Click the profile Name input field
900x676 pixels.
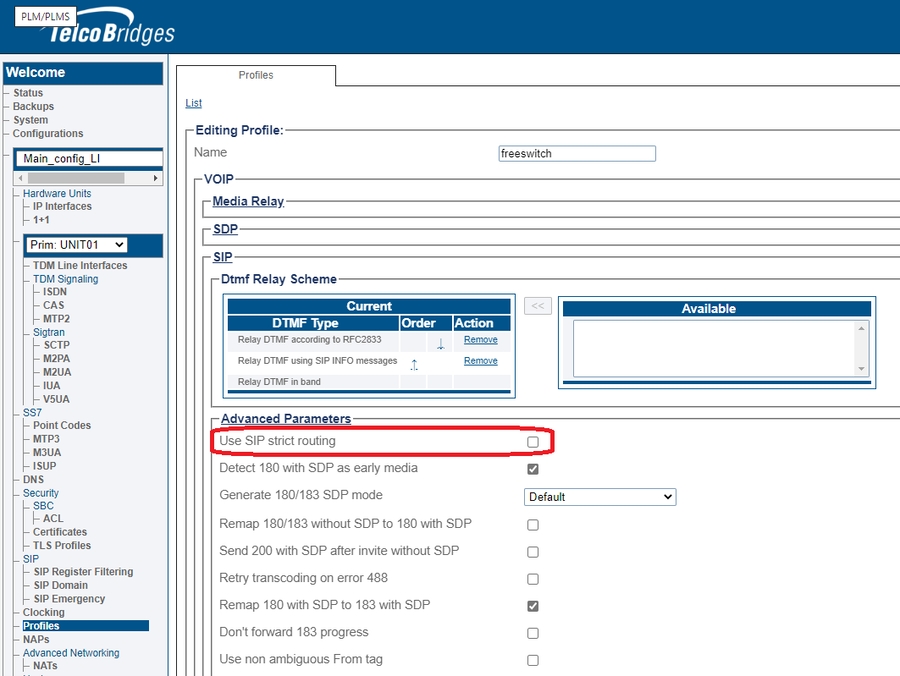(577, 154)
